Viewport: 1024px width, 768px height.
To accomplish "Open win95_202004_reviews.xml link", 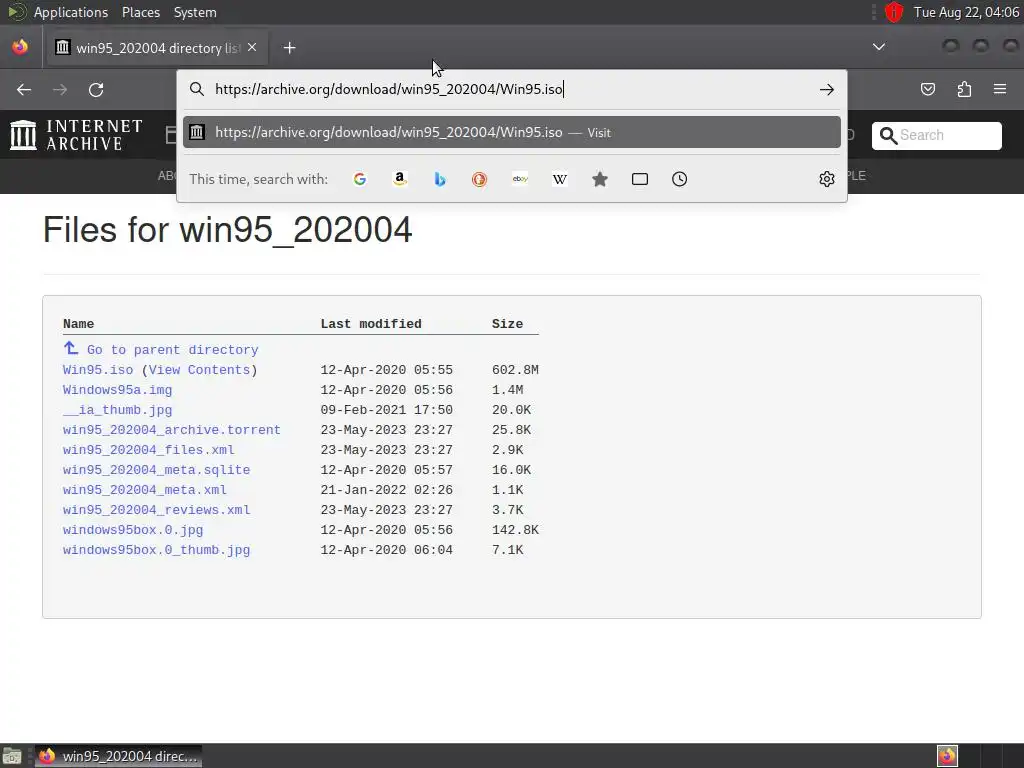I will click(156, 510).
